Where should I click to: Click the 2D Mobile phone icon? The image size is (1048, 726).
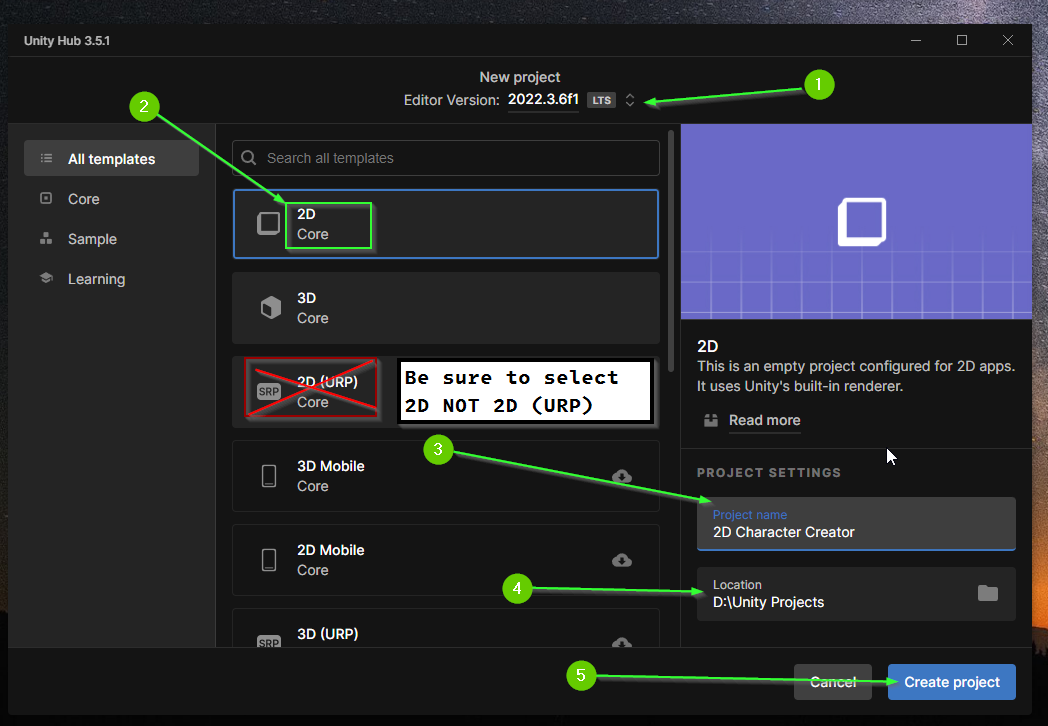(268, 560)
